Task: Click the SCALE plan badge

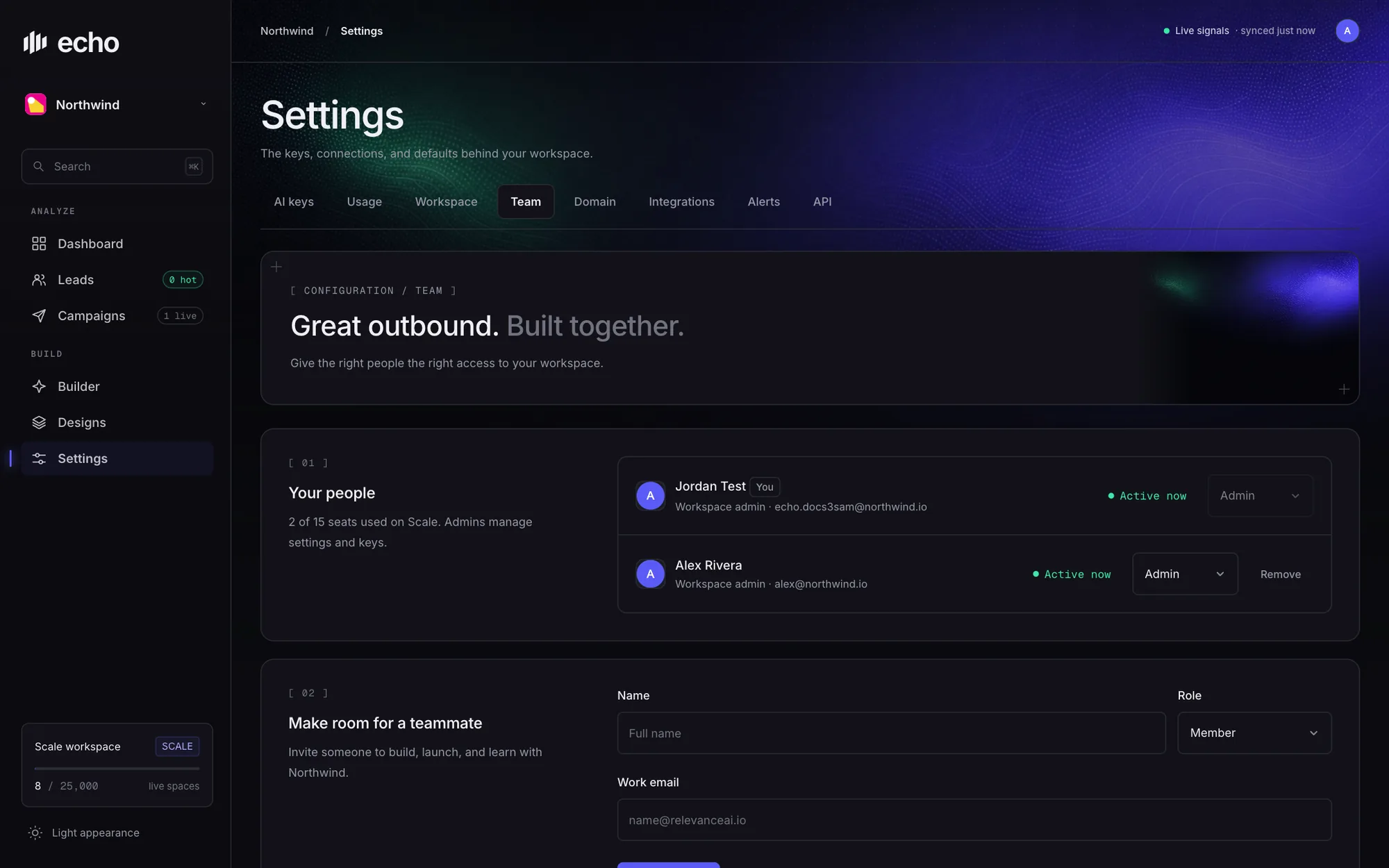Action: 177,746
